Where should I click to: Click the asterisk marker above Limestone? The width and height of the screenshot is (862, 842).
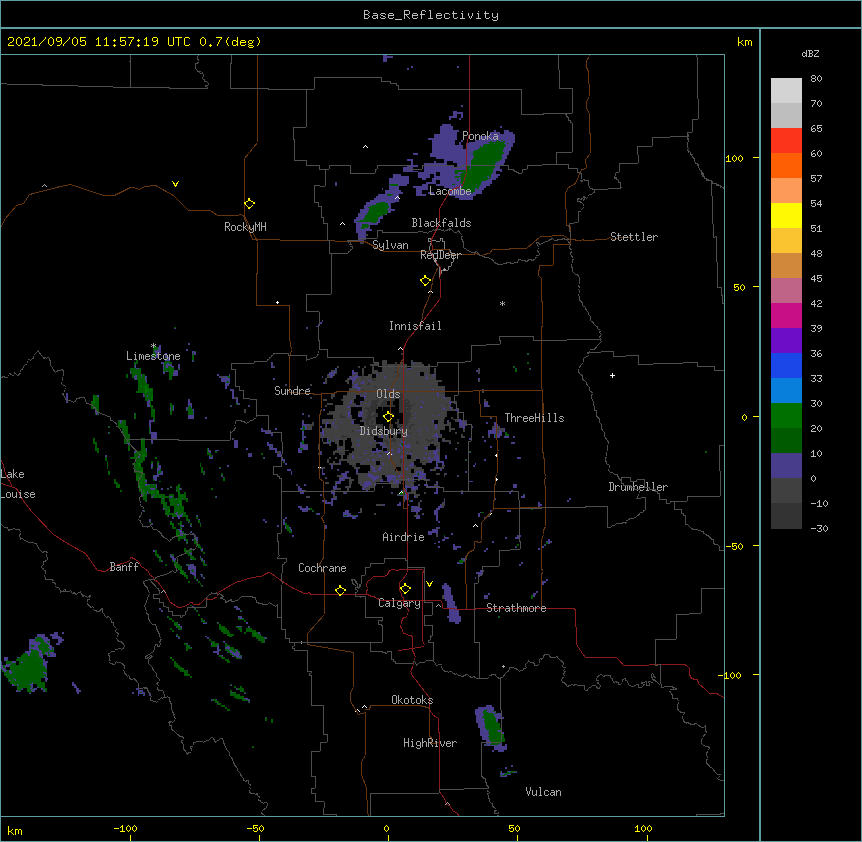[x=153, y=346]
